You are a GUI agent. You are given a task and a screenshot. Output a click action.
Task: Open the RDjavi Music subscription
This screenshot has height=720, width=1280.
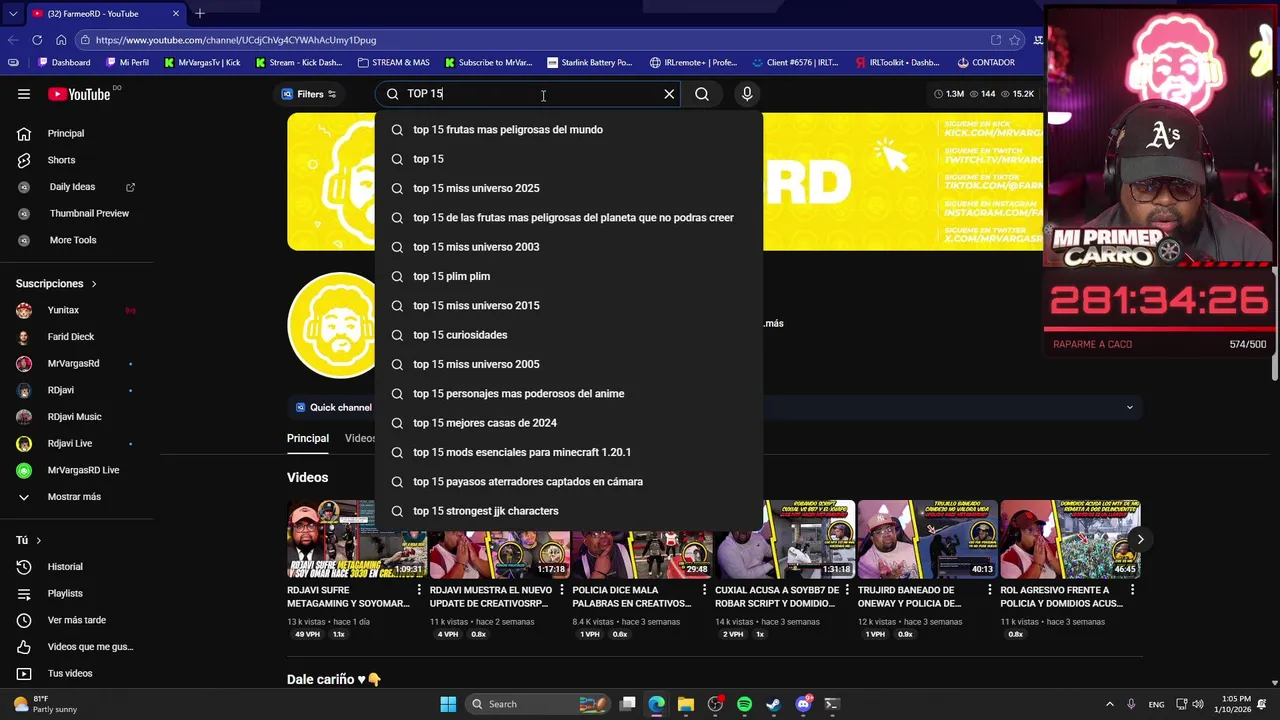[x=76, y=417]
